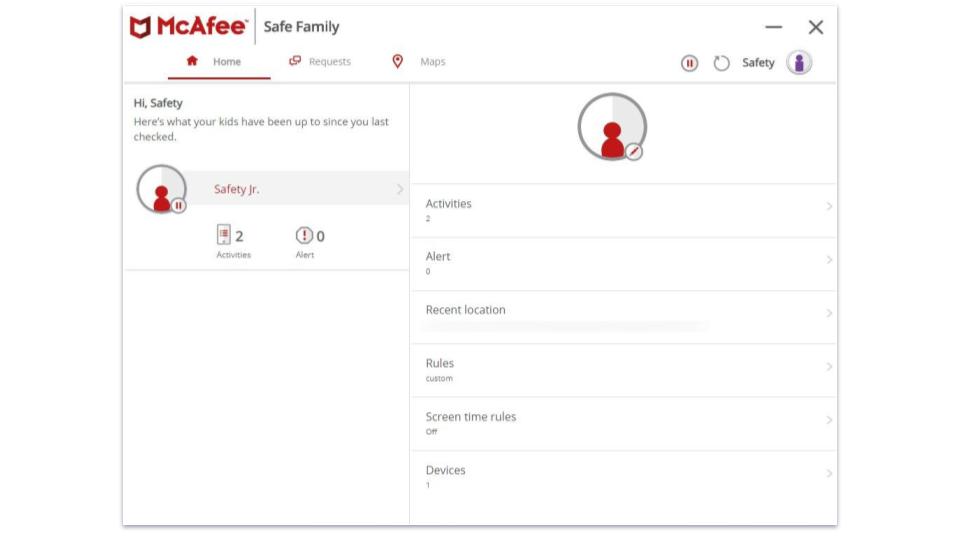Click the Requests chat bubbles icon

pyautogui.click(x=295, y=61)
